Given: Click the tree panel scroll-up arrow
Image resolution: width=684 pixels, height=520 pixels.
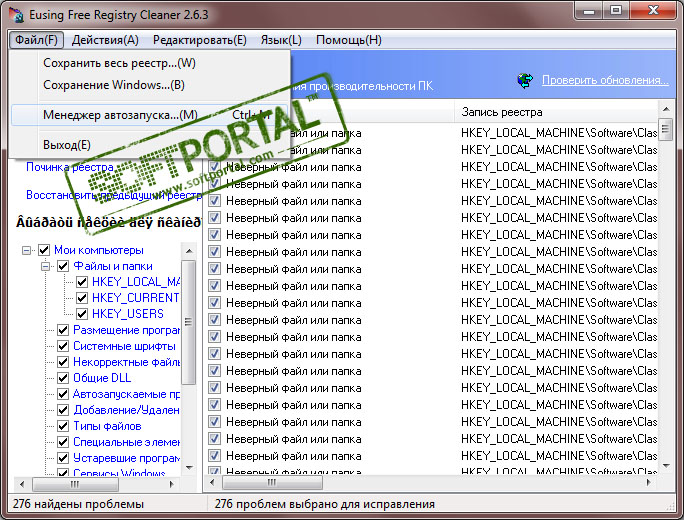Looking at the screenshot, I should pyautogui.click(x=189, y=251).
